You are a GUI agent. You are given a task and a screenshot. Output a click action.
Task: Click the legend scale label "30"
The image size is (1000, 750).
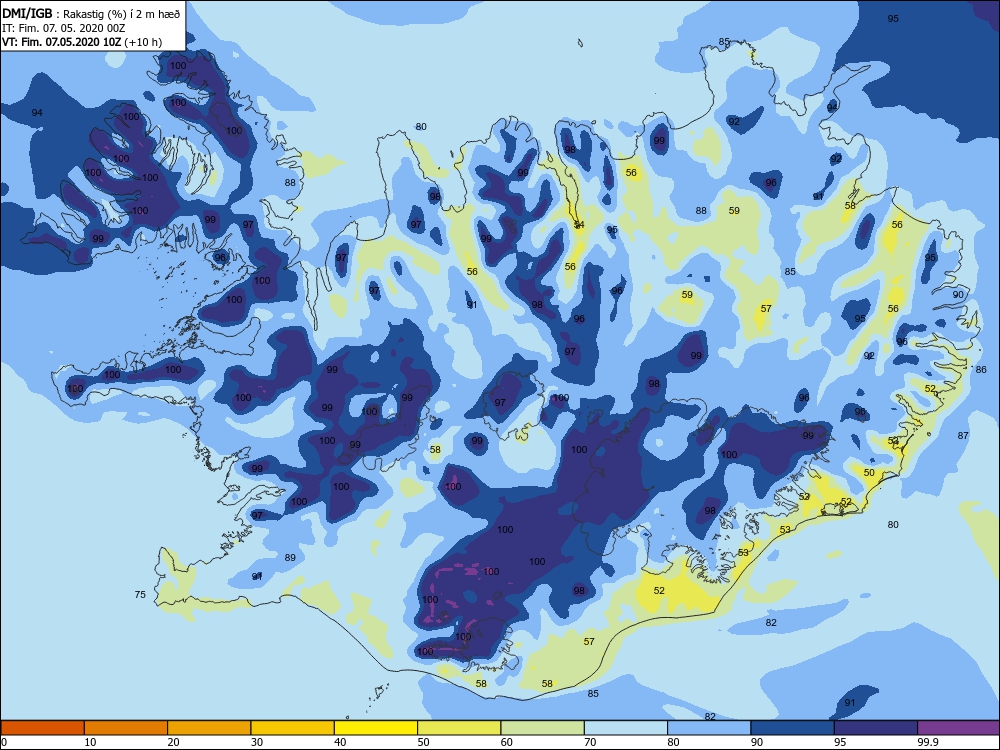coord(257,742)
